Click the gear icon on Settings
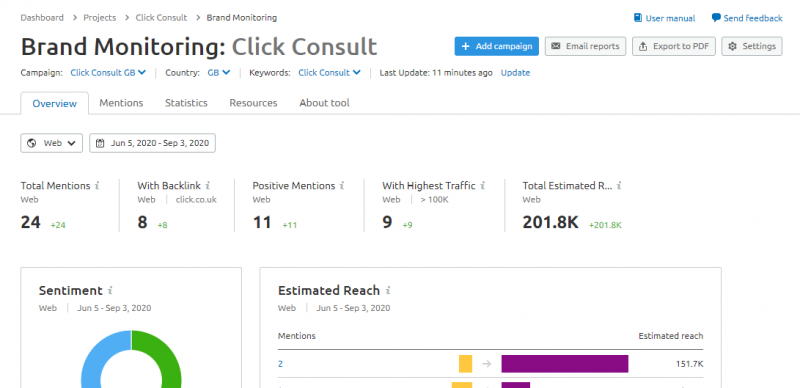This screenshot has width=800, height=388. pos(733,46)
